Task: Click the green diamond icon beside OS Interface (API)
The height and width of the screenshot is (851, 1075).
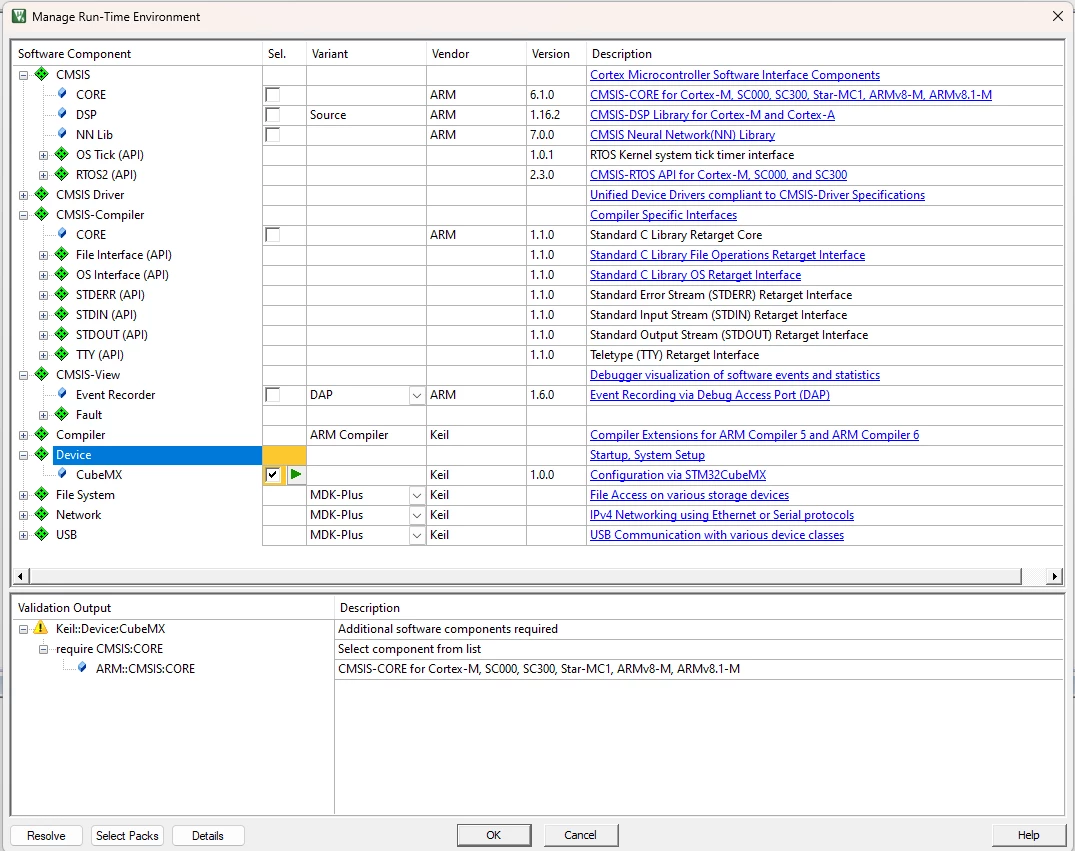Action: [x=62, y=274]
